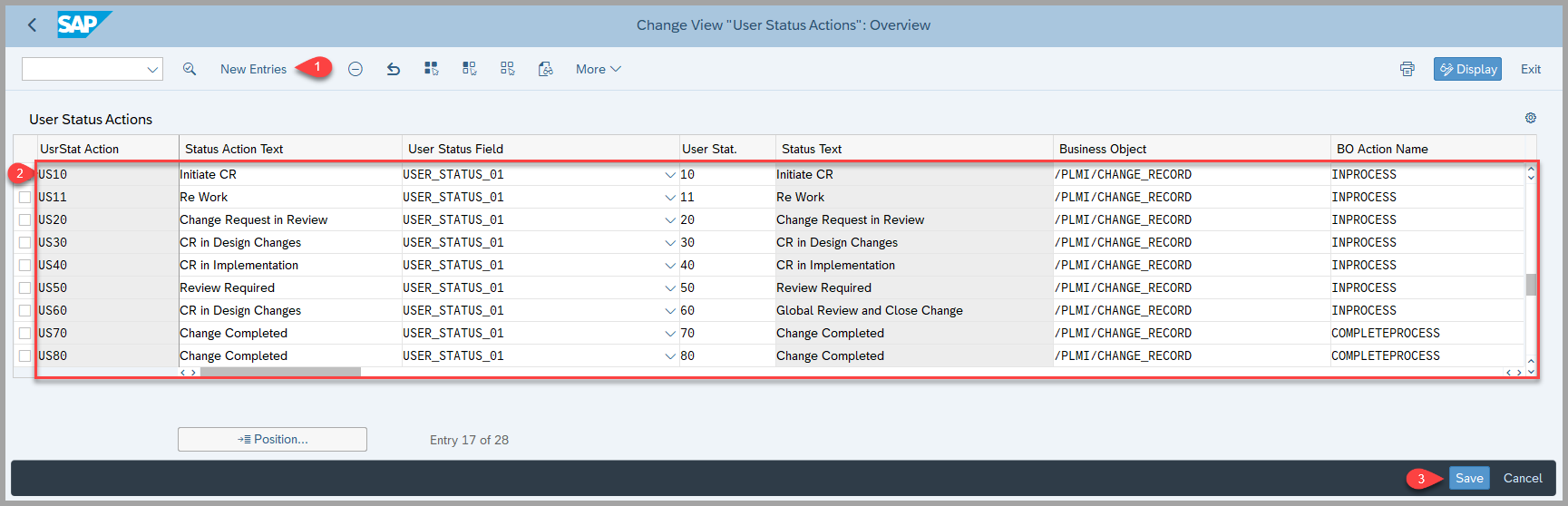
Task: Click the Select All icon
Action: [x=432, y=69]
